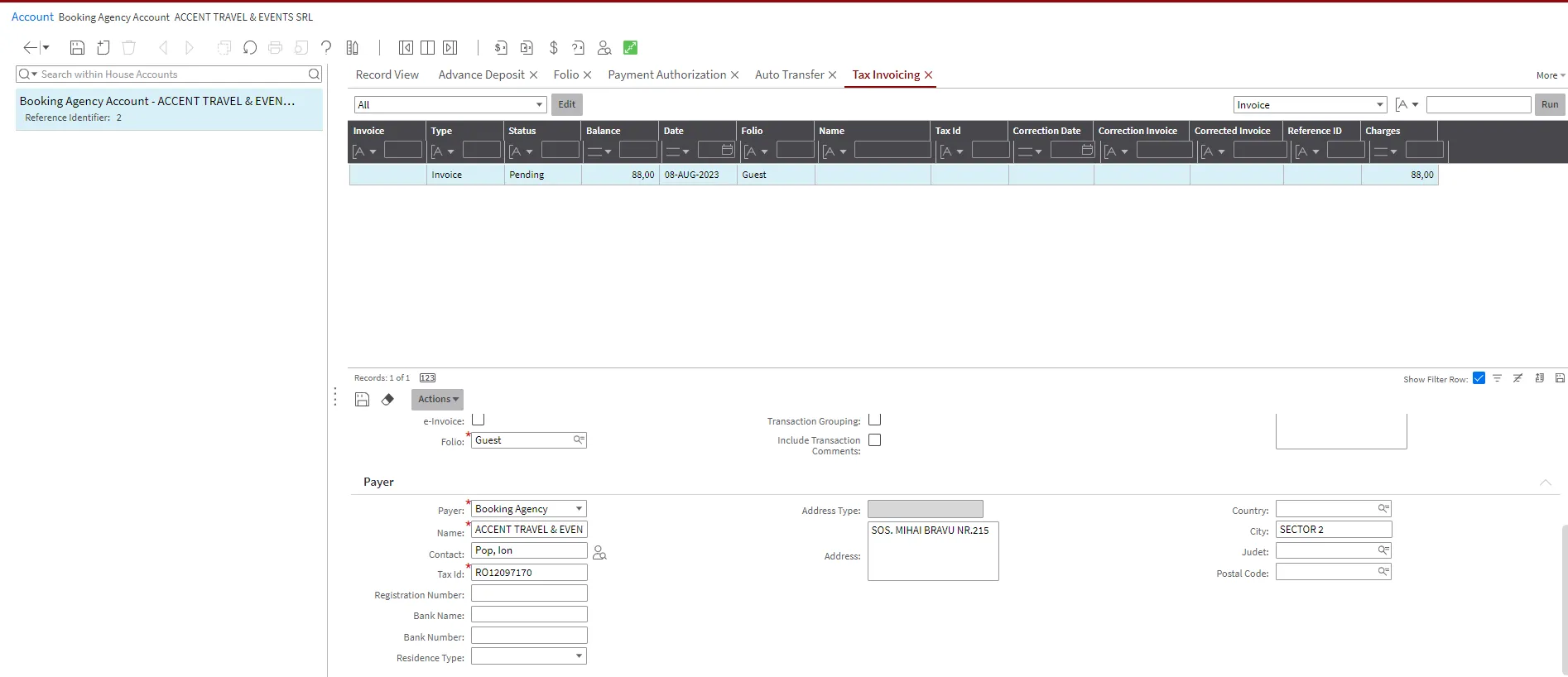Enable the Transaction Grouping checkbox
The image size is (1568, 677).
pyautogui.click(x=874, y=420)
